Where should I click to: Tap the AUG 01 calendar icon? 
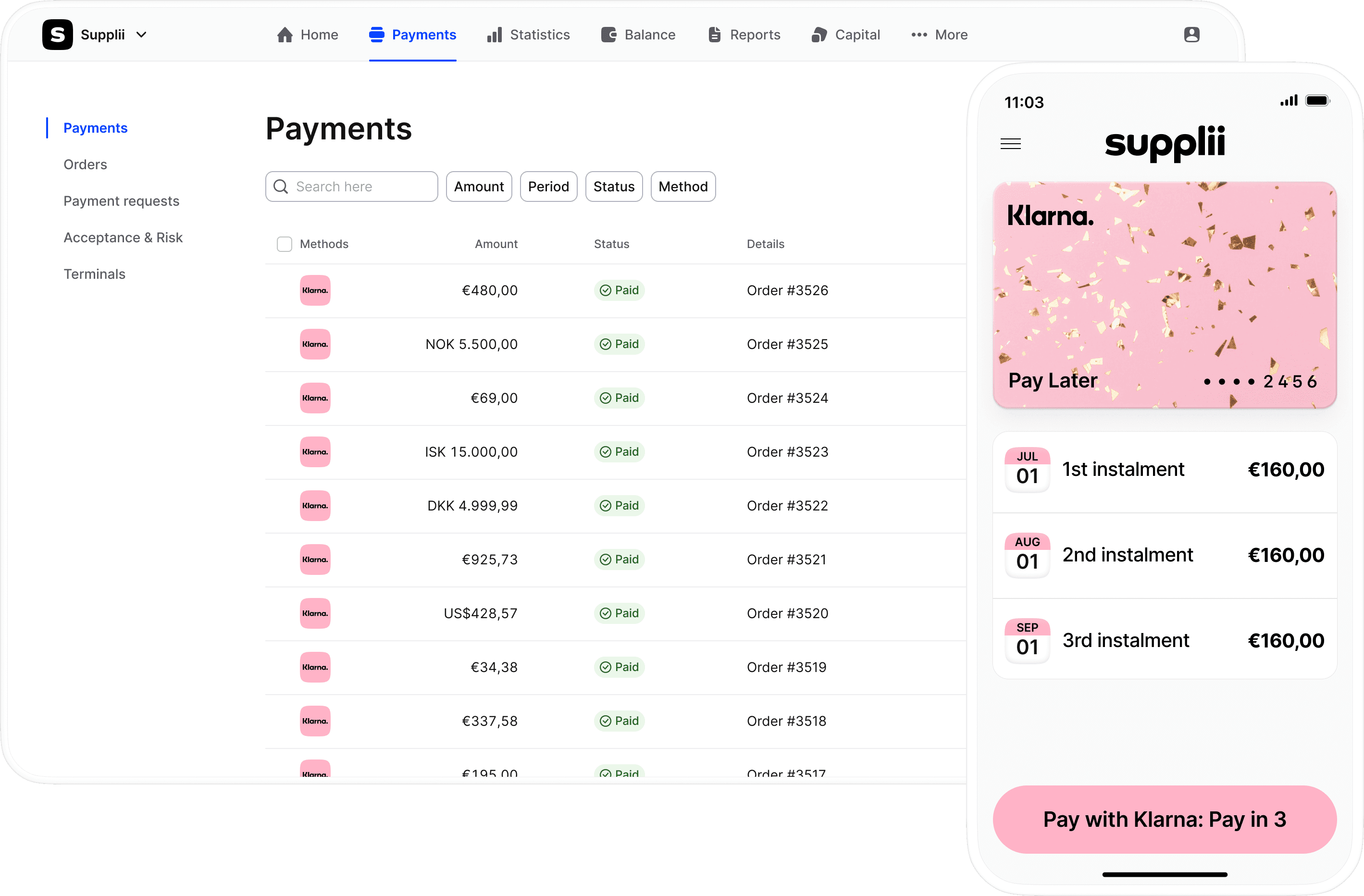[1027, 555]
